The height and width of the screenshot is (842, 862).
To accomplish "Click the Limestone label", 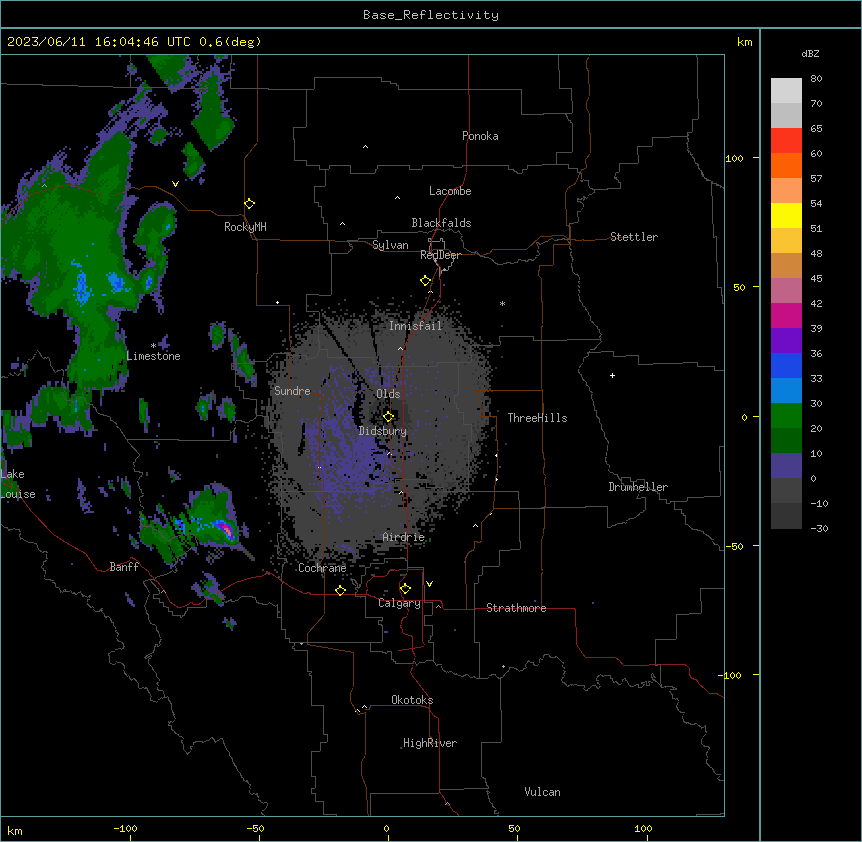I will click(153, 356).
